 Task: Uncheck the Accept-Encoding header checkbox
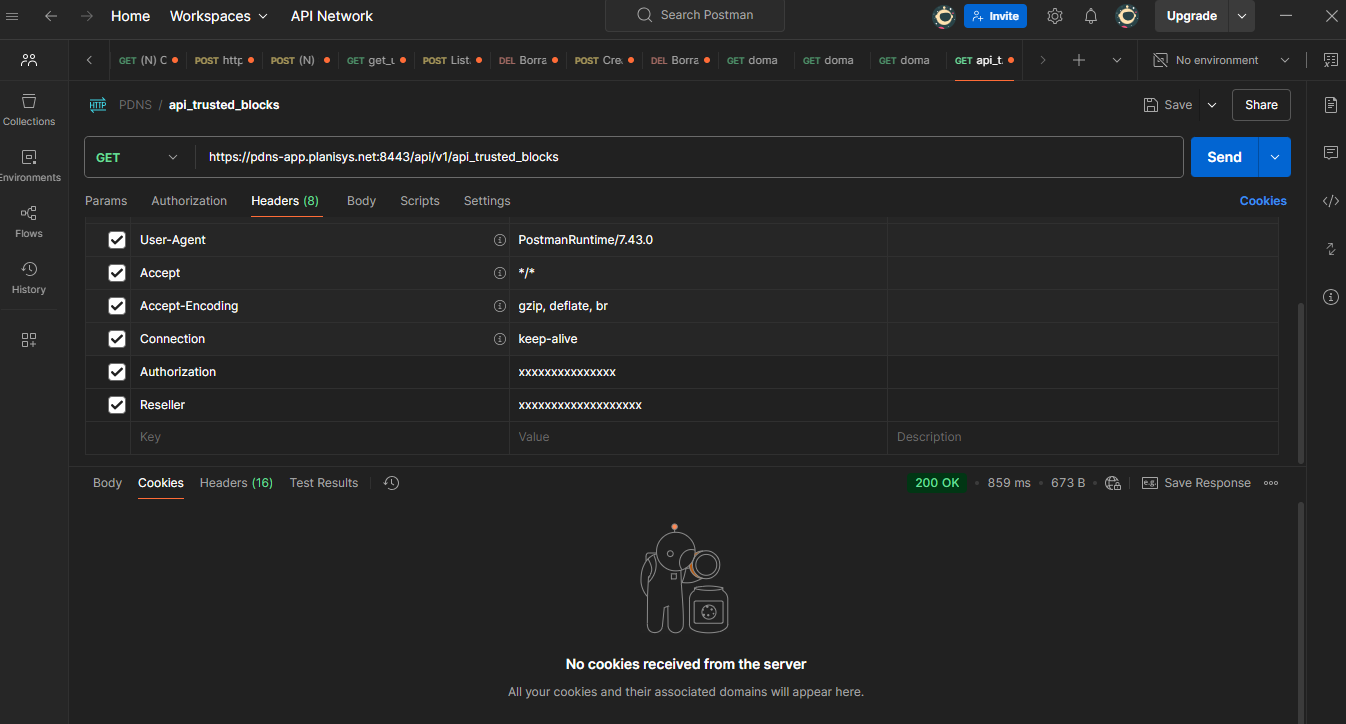click(x=117, y=306)
